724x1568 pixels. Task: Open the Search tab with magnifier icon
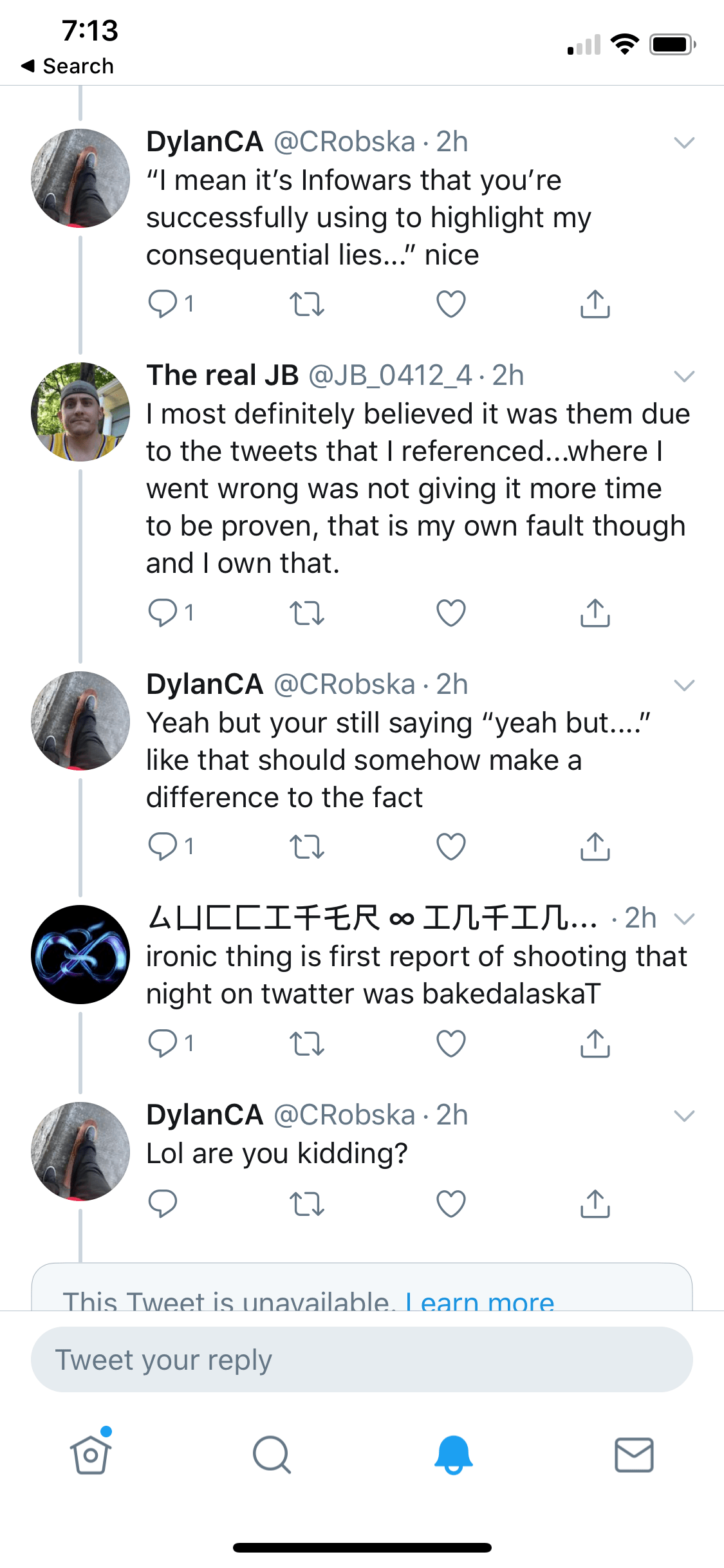point(272,1455)
